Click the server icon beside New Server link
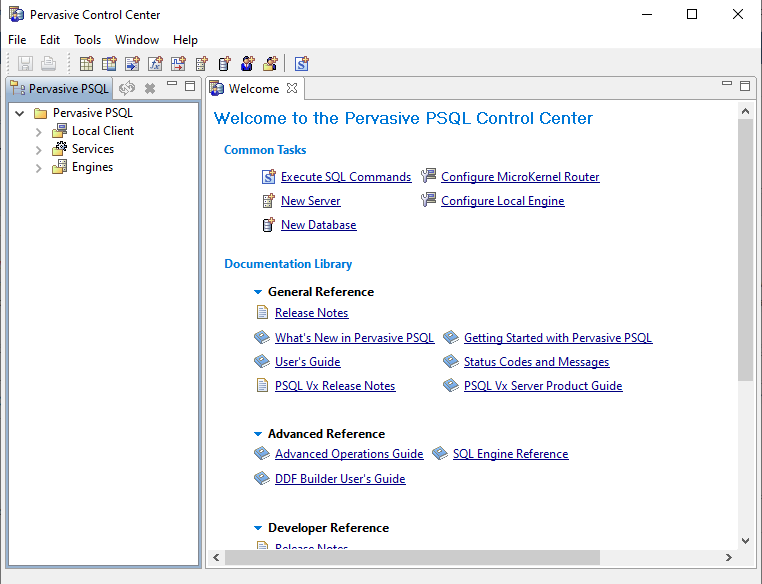The image size is (762, 584). pos(269,201)
